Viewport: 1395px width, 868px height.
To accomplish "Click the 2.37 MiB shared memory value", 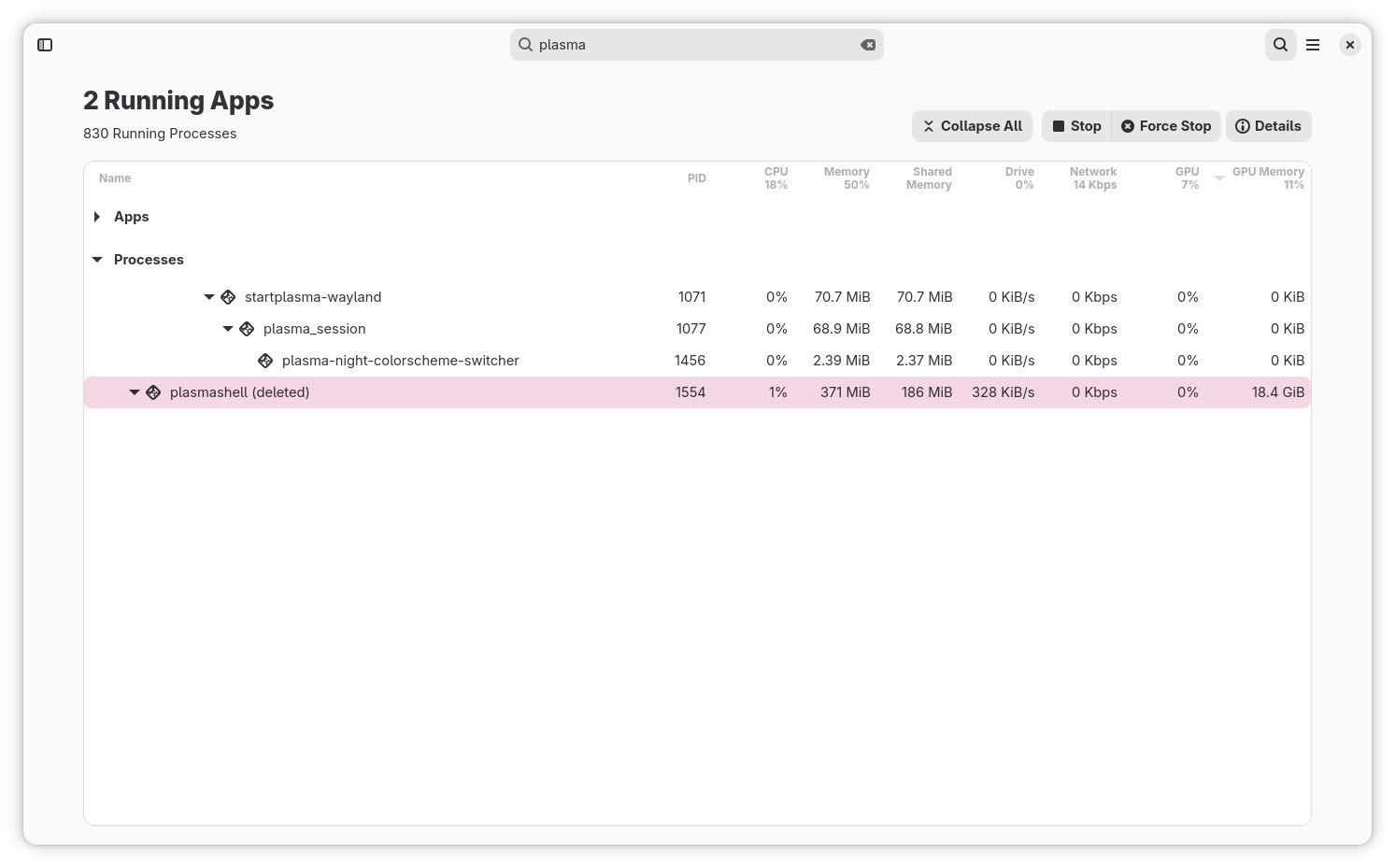I will coord(924,361).
